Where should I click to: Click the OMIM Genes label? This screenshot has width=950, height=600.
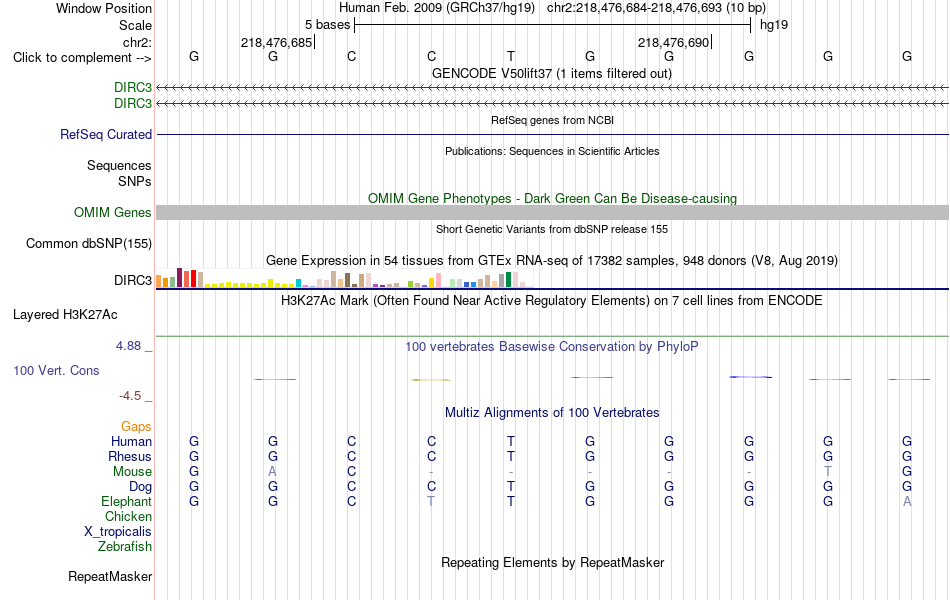(x=112, y=212)
